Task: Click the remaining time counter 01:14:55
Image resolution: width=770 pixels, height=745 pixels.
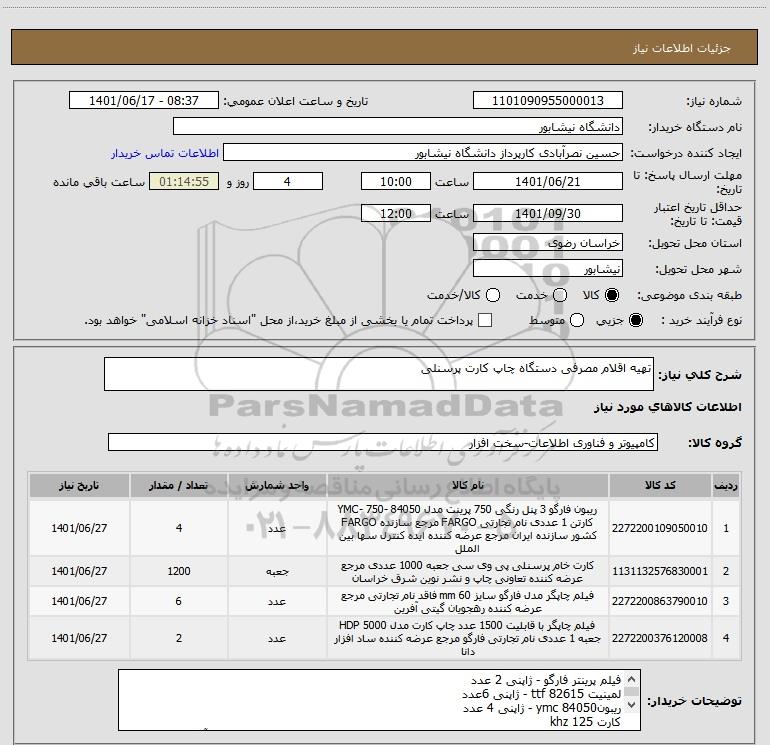Action: point(184,181)
